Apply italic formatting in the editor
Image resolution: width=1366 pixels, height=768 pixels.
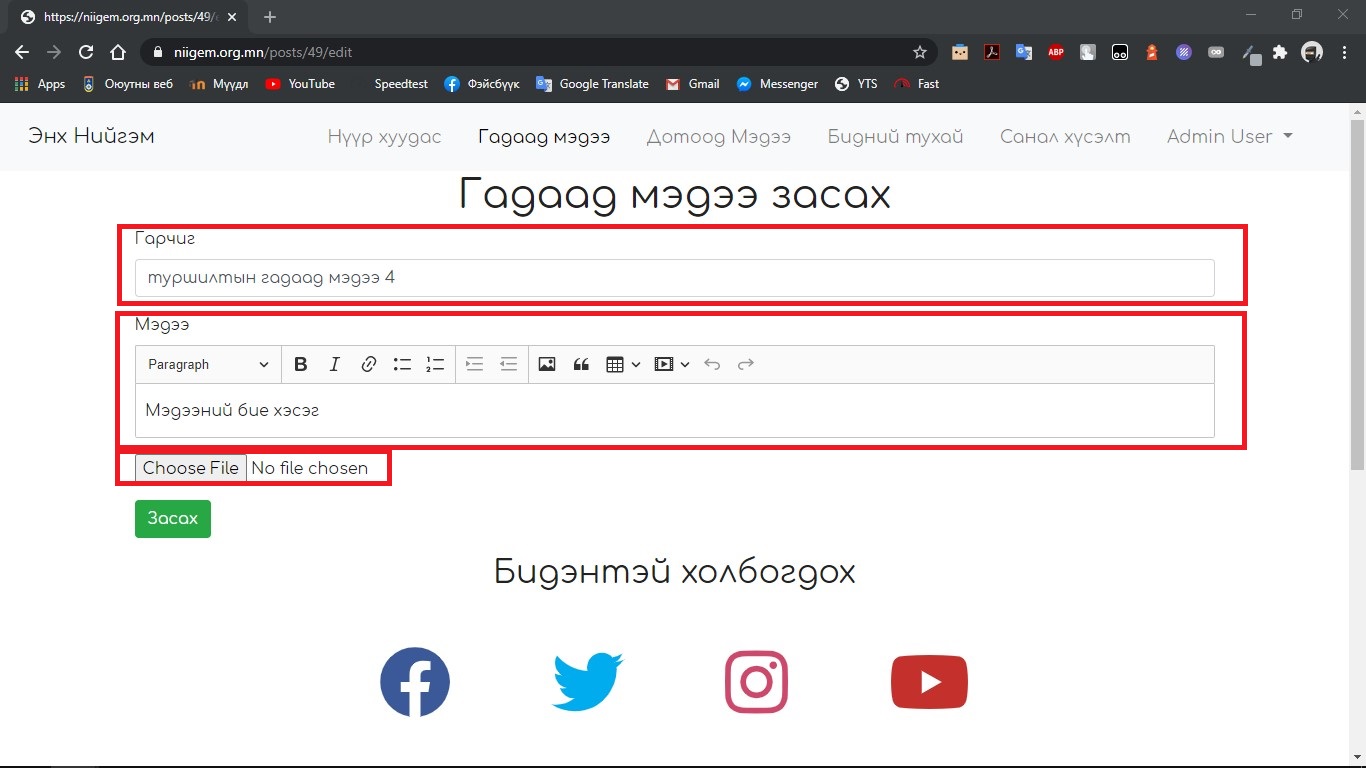(335, 365)
